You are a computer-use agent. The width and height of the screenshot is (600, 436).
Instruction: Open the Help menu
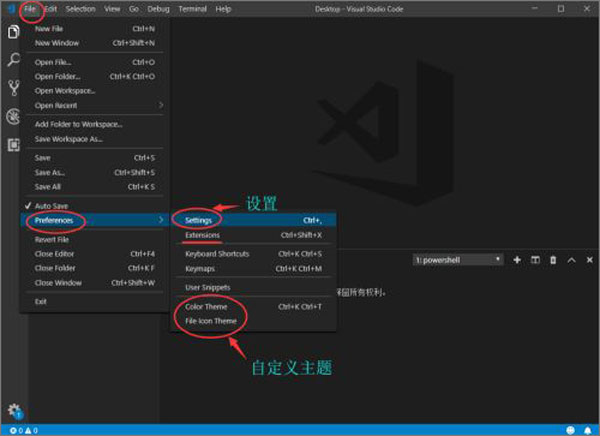[223, 9]
